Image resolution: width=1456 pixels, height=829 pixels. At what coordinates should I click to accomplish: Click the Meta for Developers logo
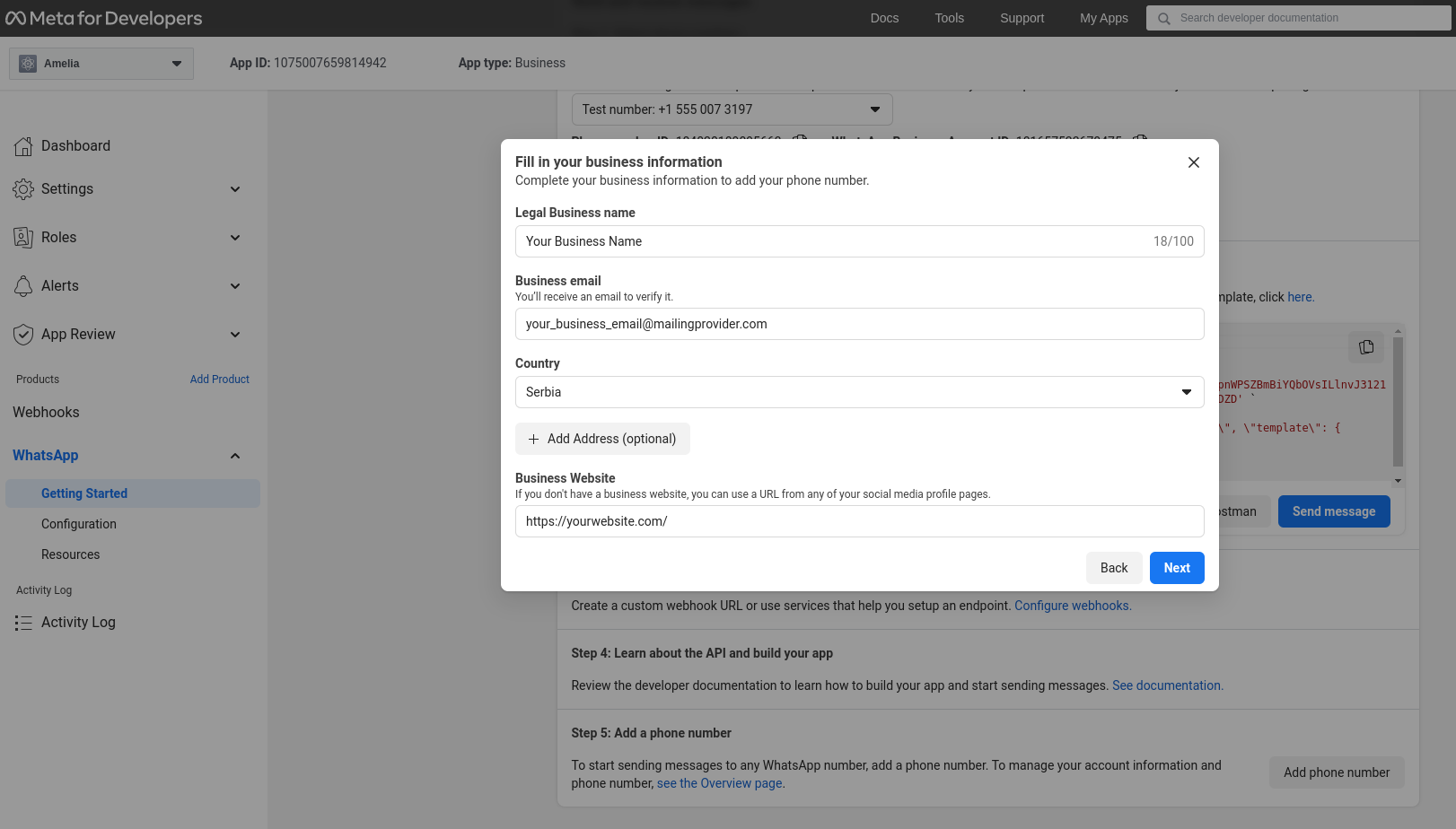(103, 18)
